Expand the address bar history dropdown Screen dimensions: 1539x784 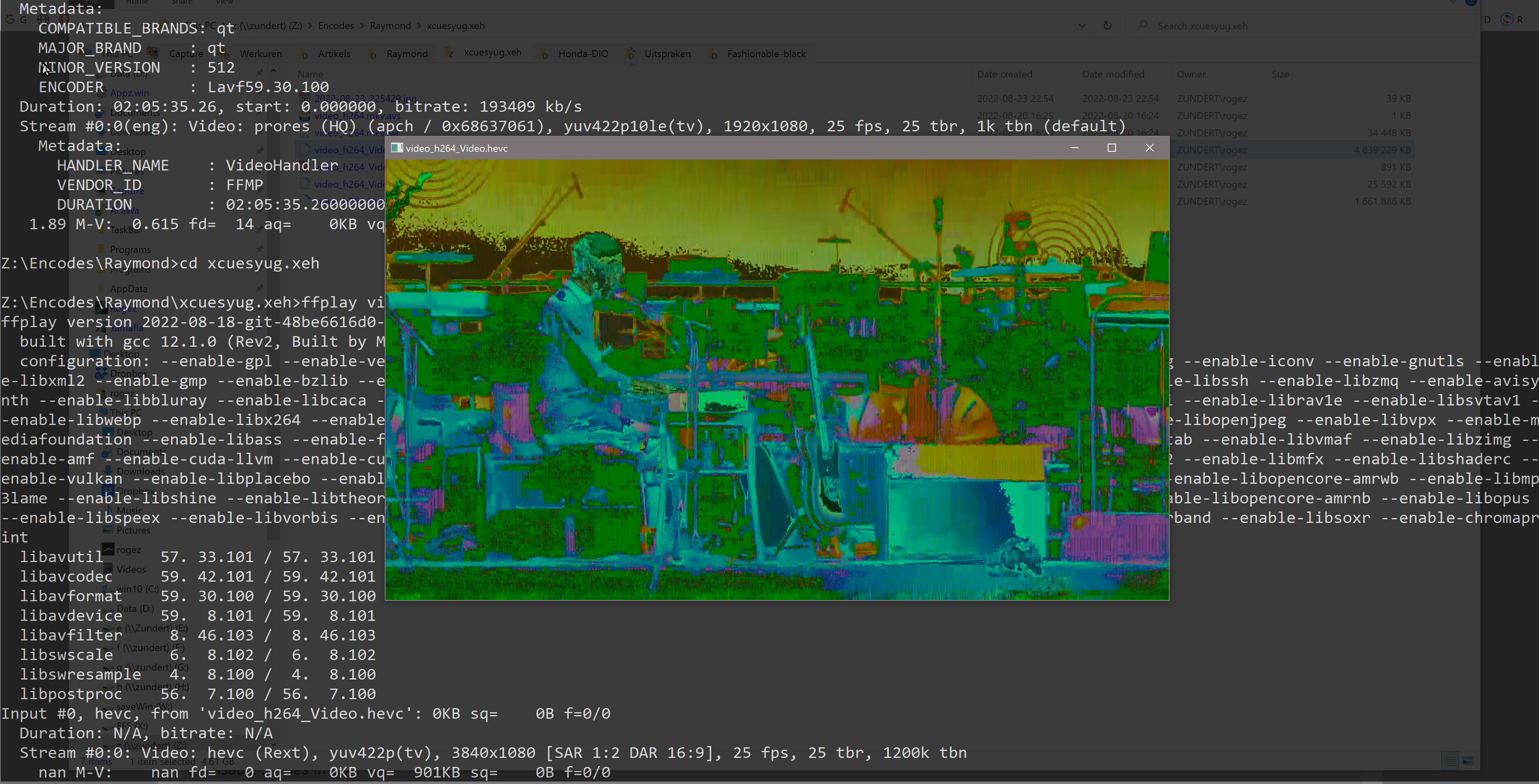click(x=1082, y=26)
